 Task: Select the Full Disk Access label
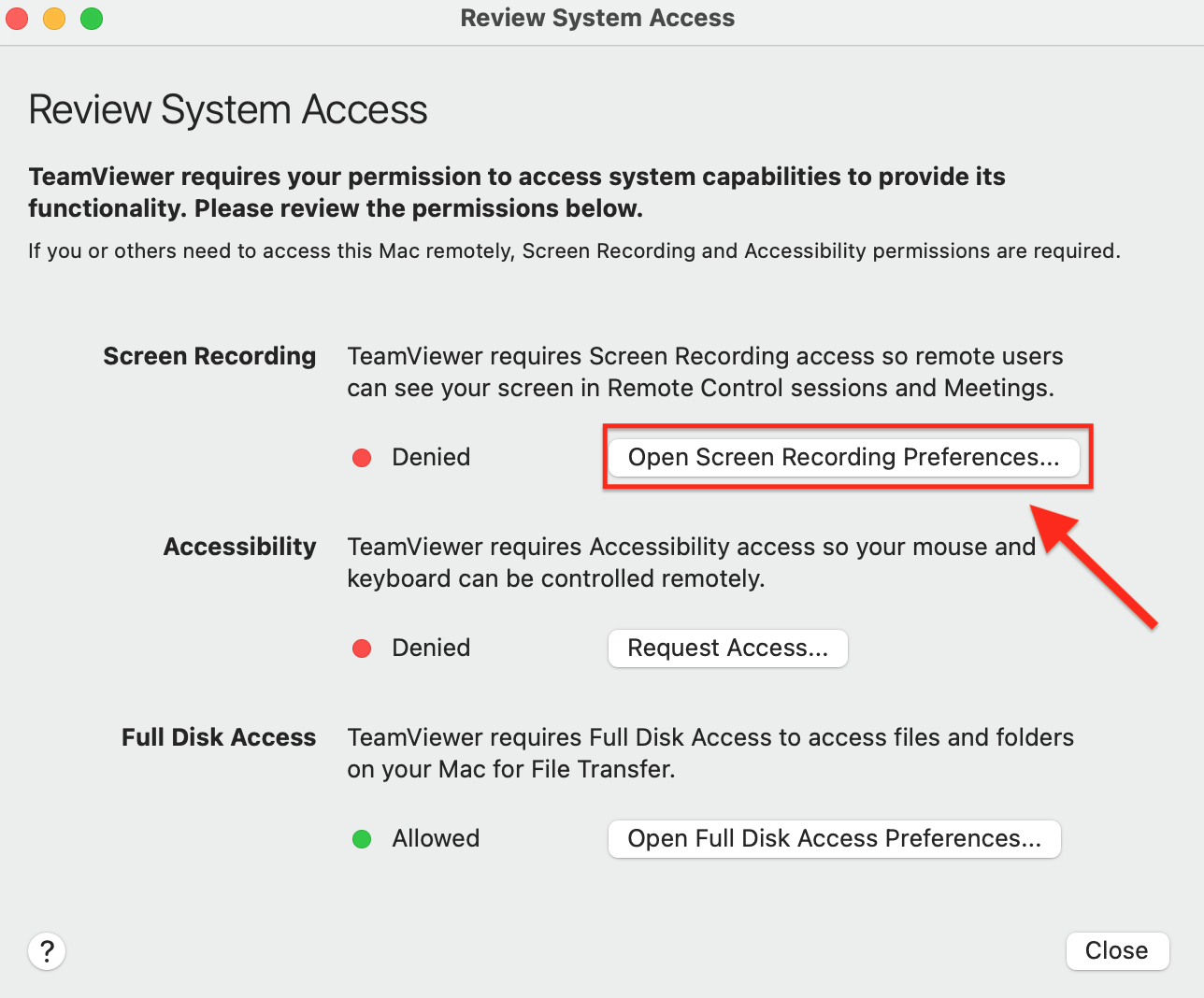click(219, 737)
